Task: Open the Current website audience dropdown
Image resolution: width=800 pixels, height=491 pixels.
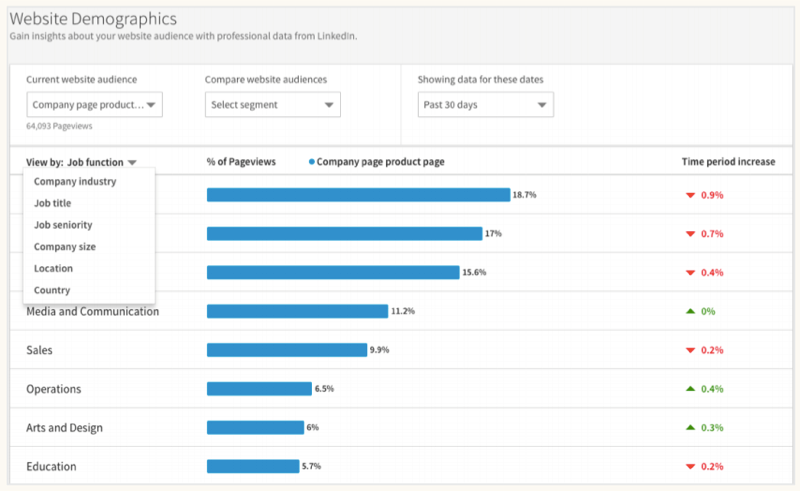Action: pyautogui.click(x=94, y=105)
